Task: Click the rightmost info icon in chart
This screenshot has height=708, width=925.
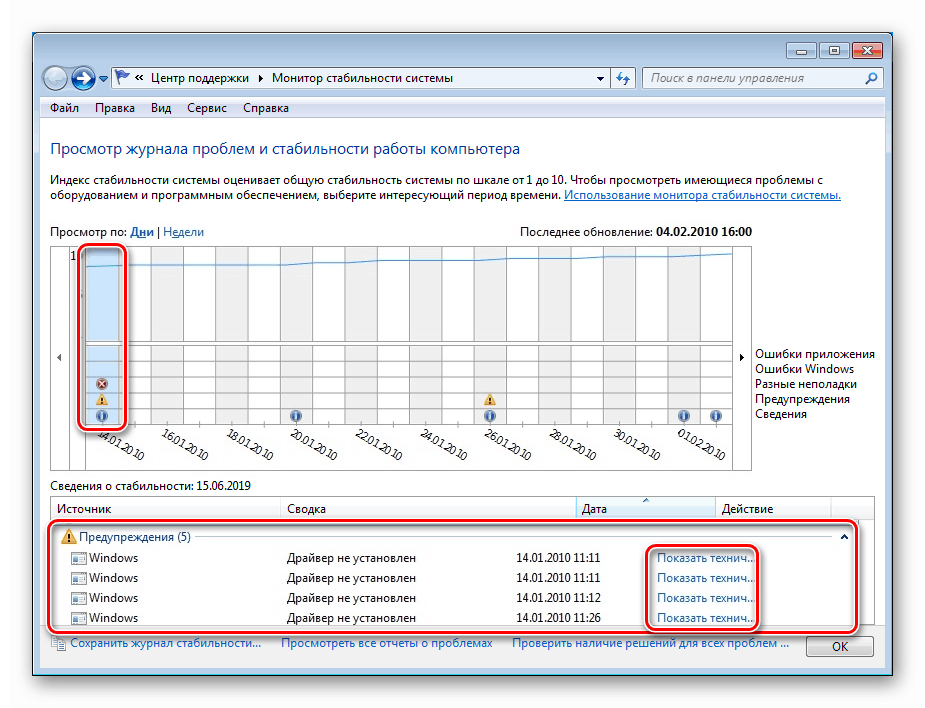Action: click(x=716, y=415)
